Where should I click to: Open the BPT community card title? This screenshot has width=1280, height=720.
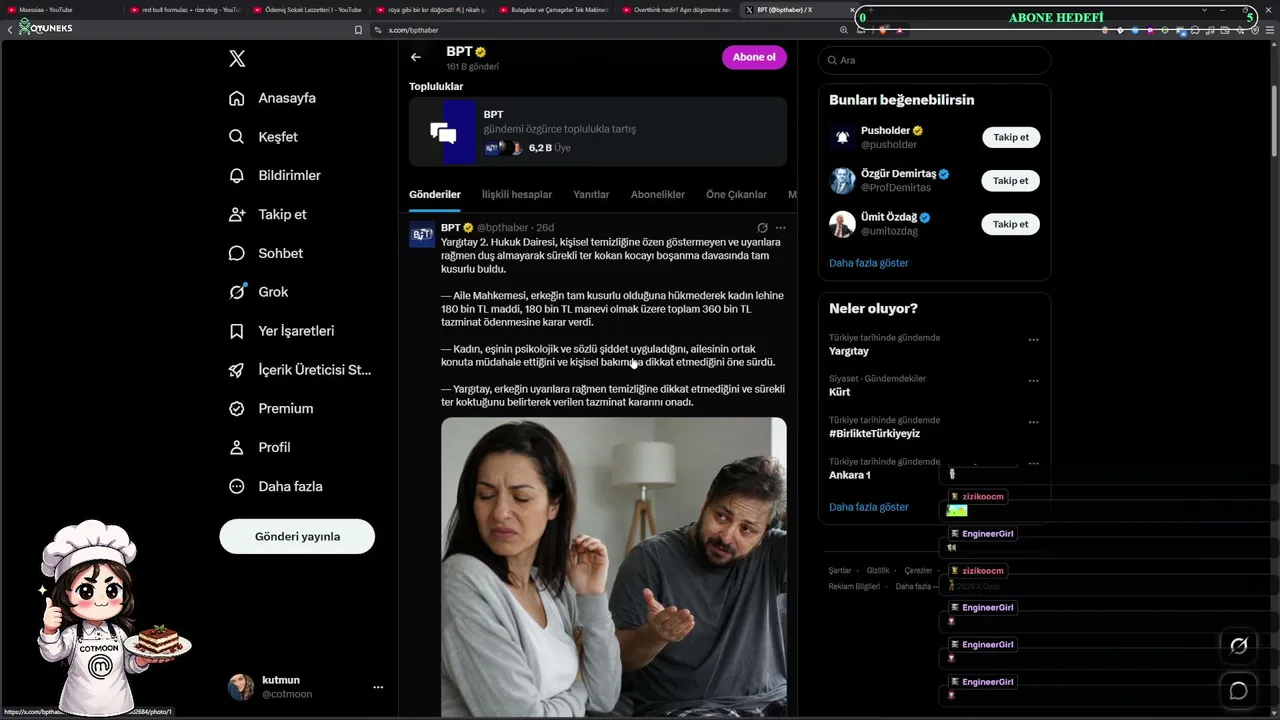(494, 115)
